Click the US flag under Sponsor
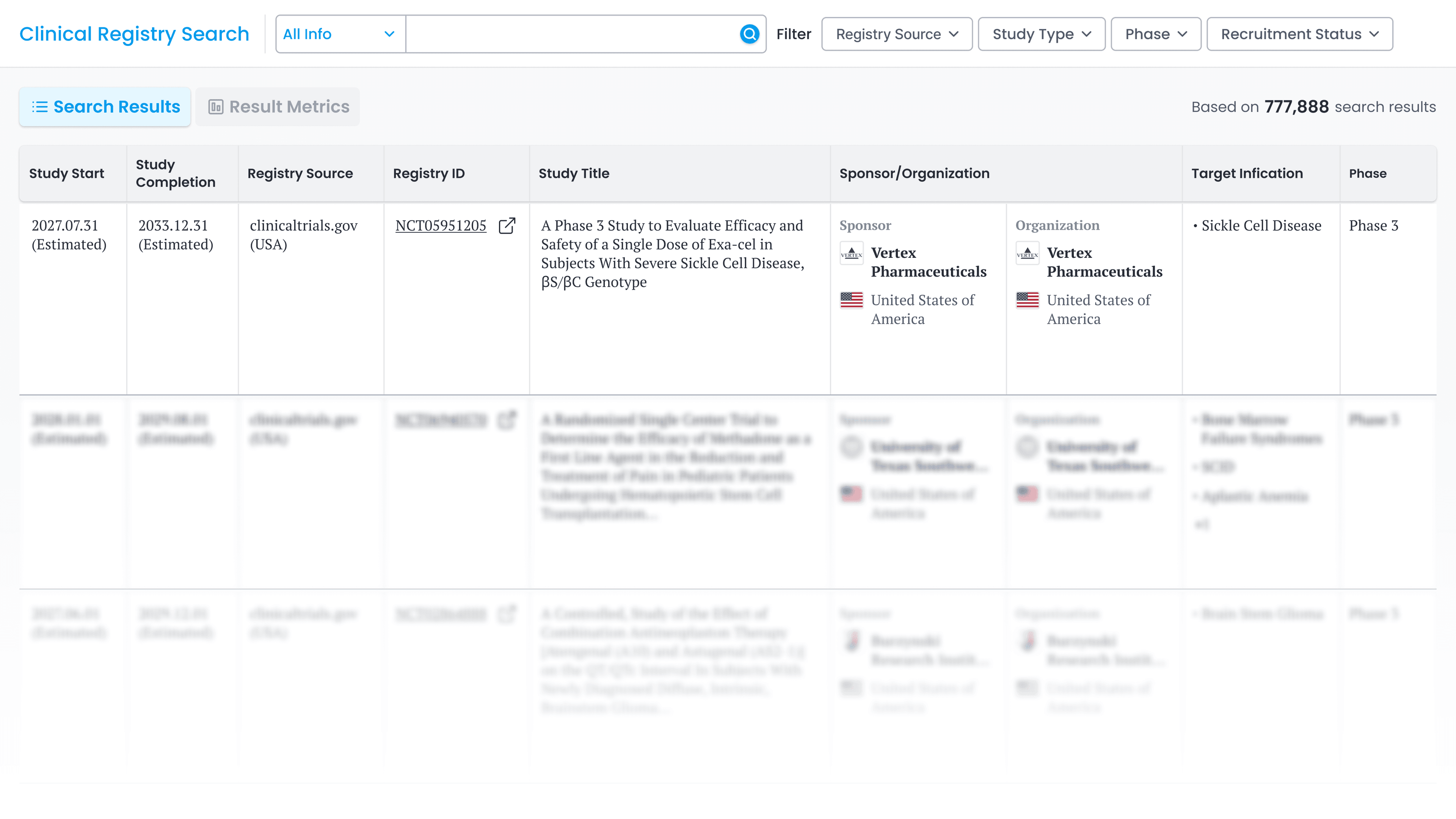The height and width of the screenshot is (819, 1456). click(851, 300)
